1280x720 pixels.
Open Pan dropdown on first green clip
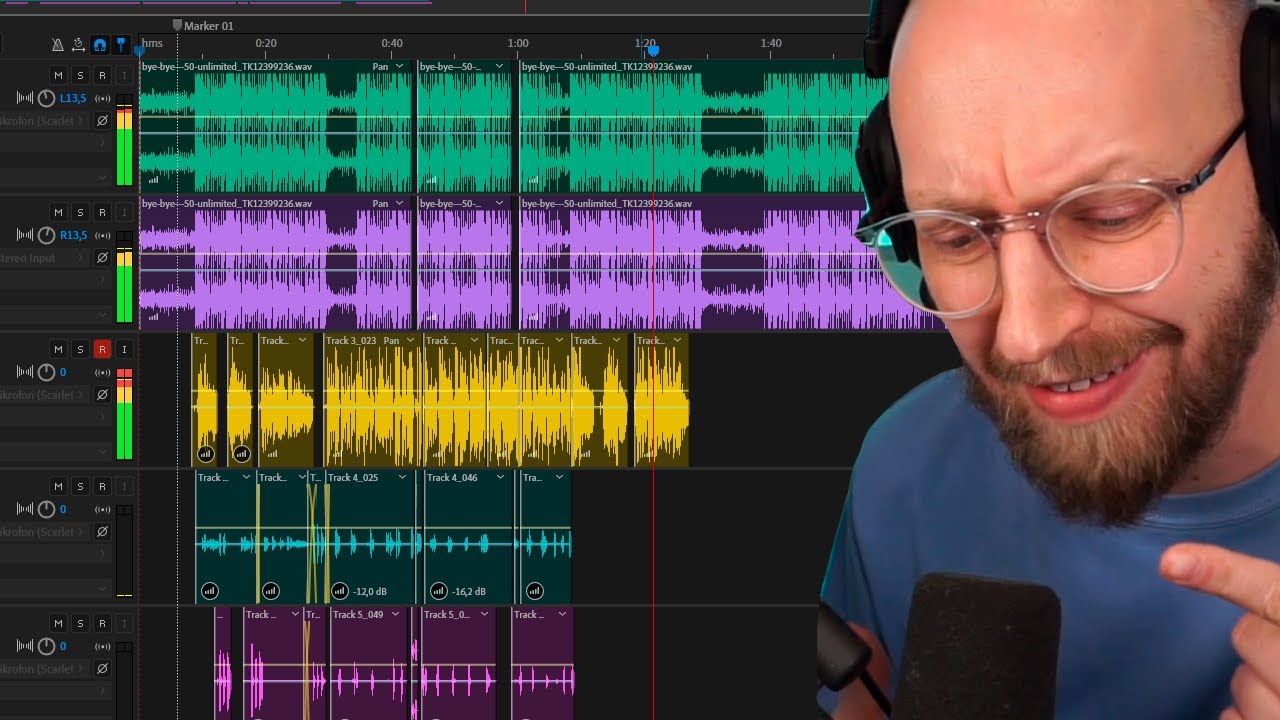[399, 67]
